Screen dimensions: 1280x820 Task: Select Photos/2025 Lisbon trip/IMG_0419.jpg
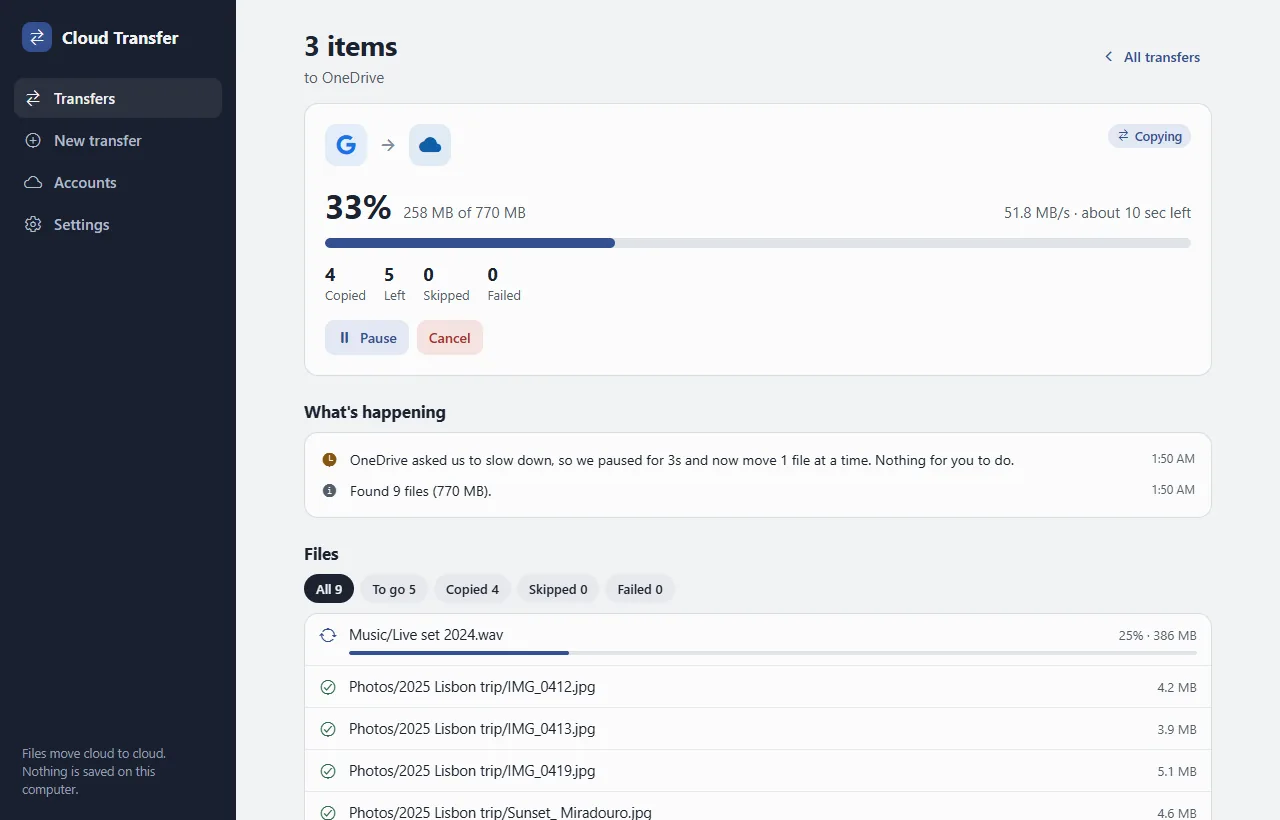click(758, 771)
